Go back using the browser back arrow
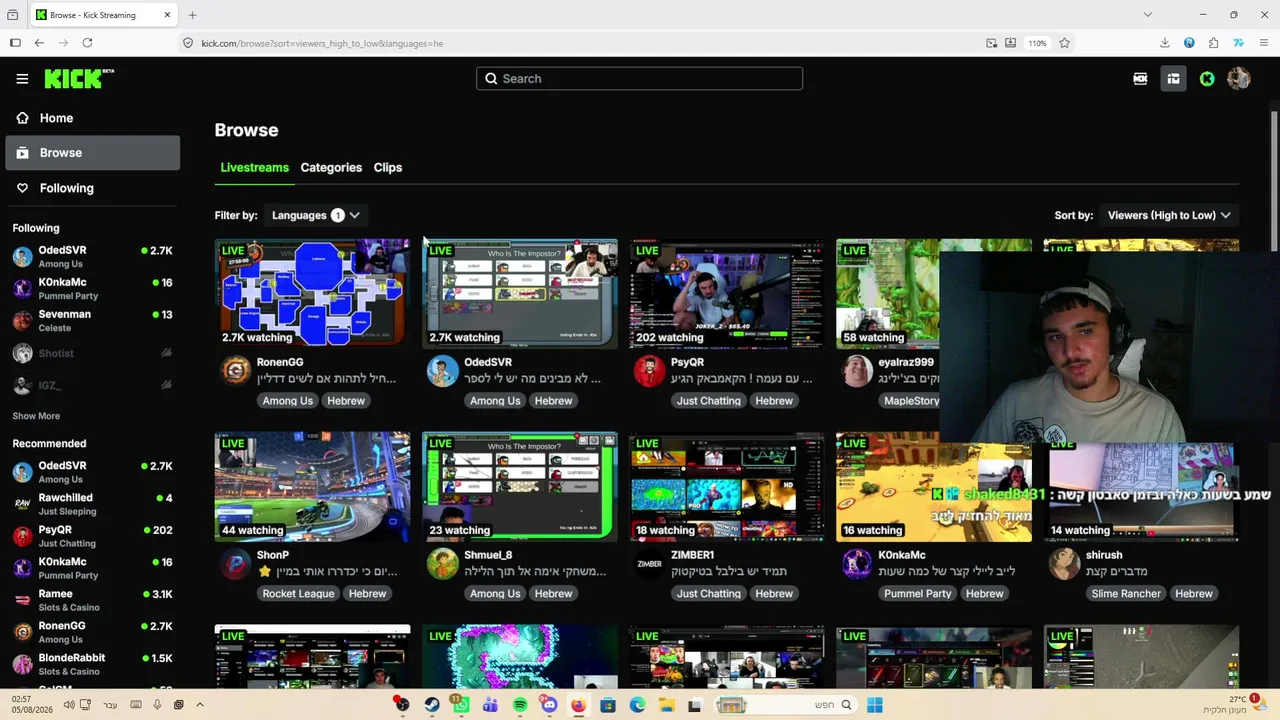Image resolution: width=1280 pixels, height=720 pixels. coord(39,43)
